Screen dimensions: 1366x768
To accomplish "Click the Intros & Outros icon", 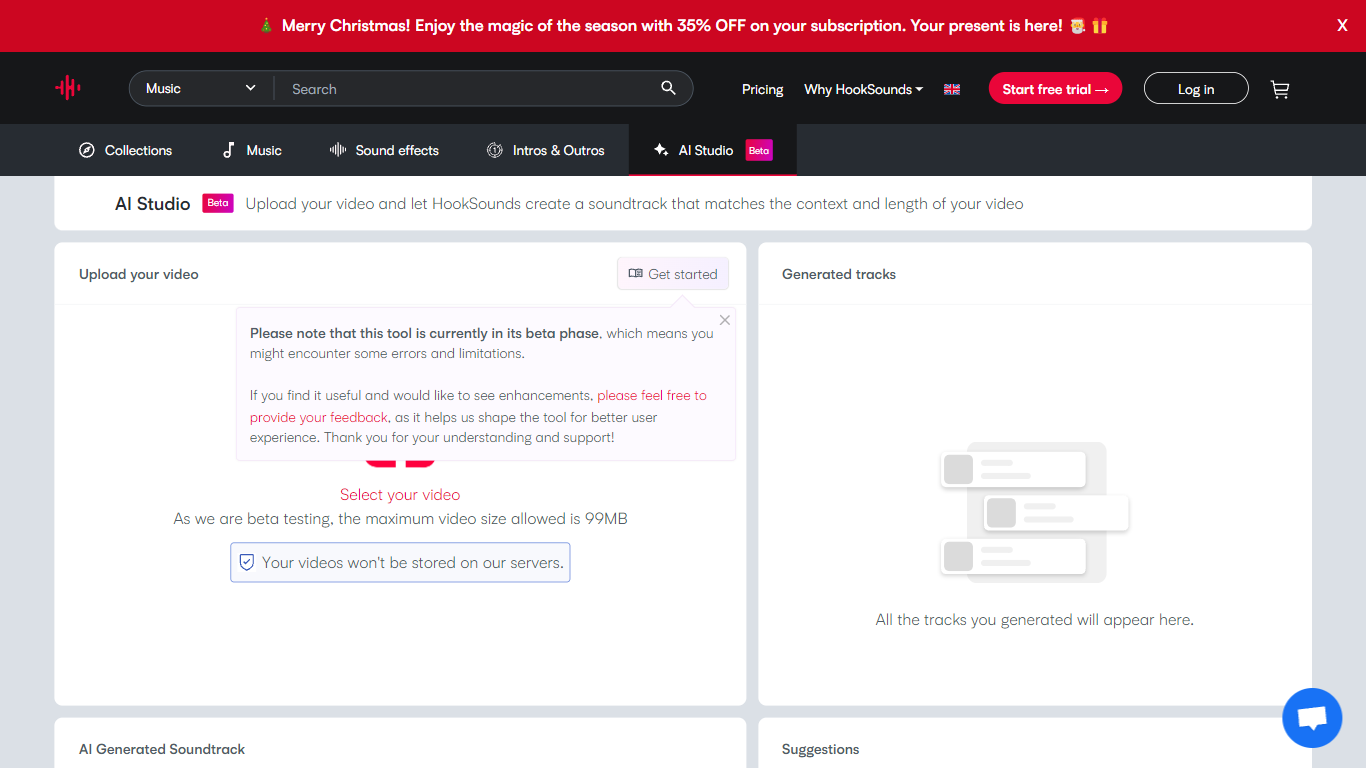I will pos(495,150).
